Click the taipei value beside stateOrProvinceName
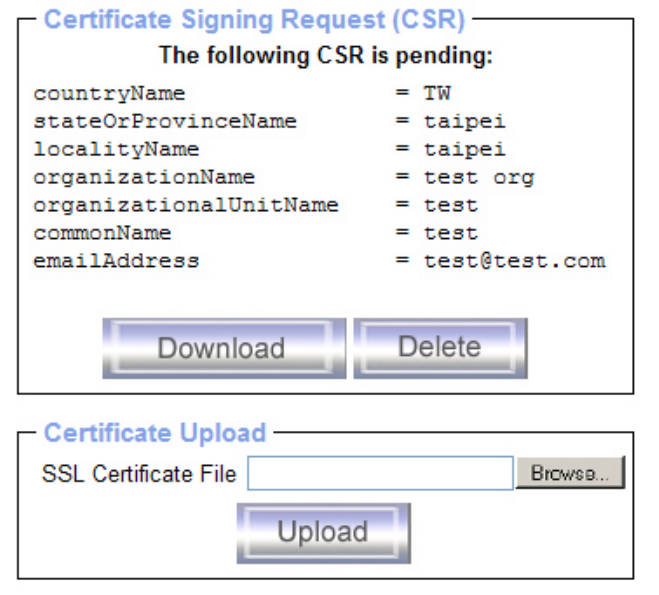Image resolution: width=659 pixels, height=595 pixels. point(464,122)
